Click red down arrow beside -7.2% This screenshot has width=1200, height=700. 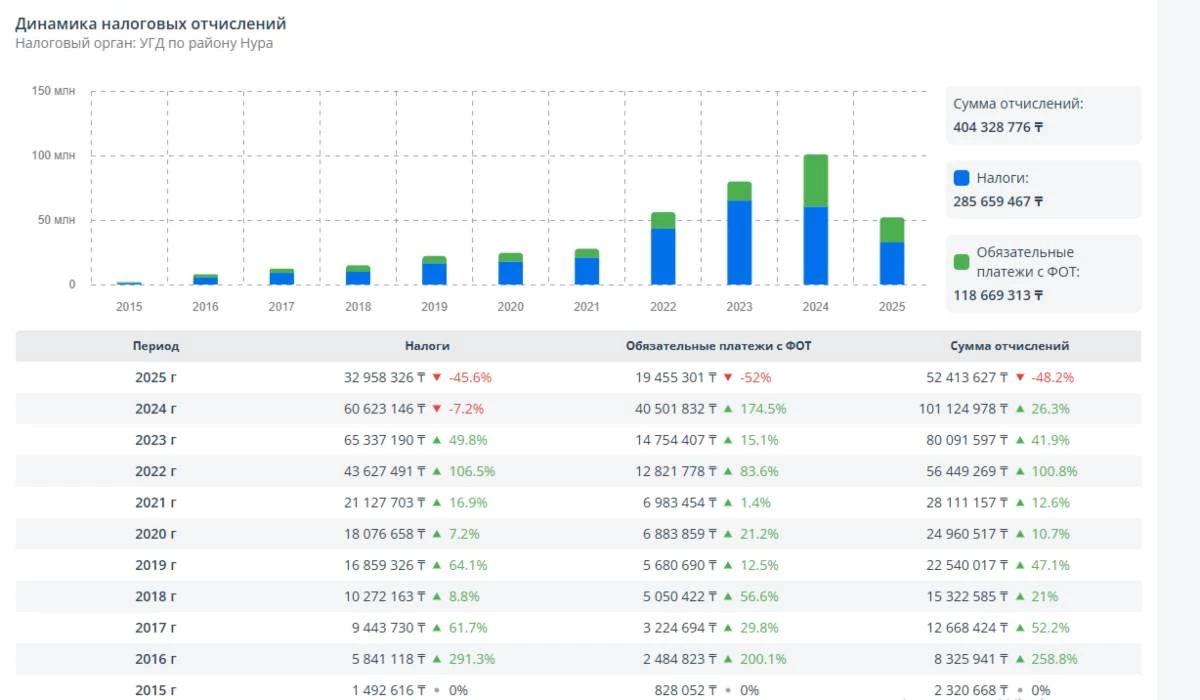(x=436, y=409)
